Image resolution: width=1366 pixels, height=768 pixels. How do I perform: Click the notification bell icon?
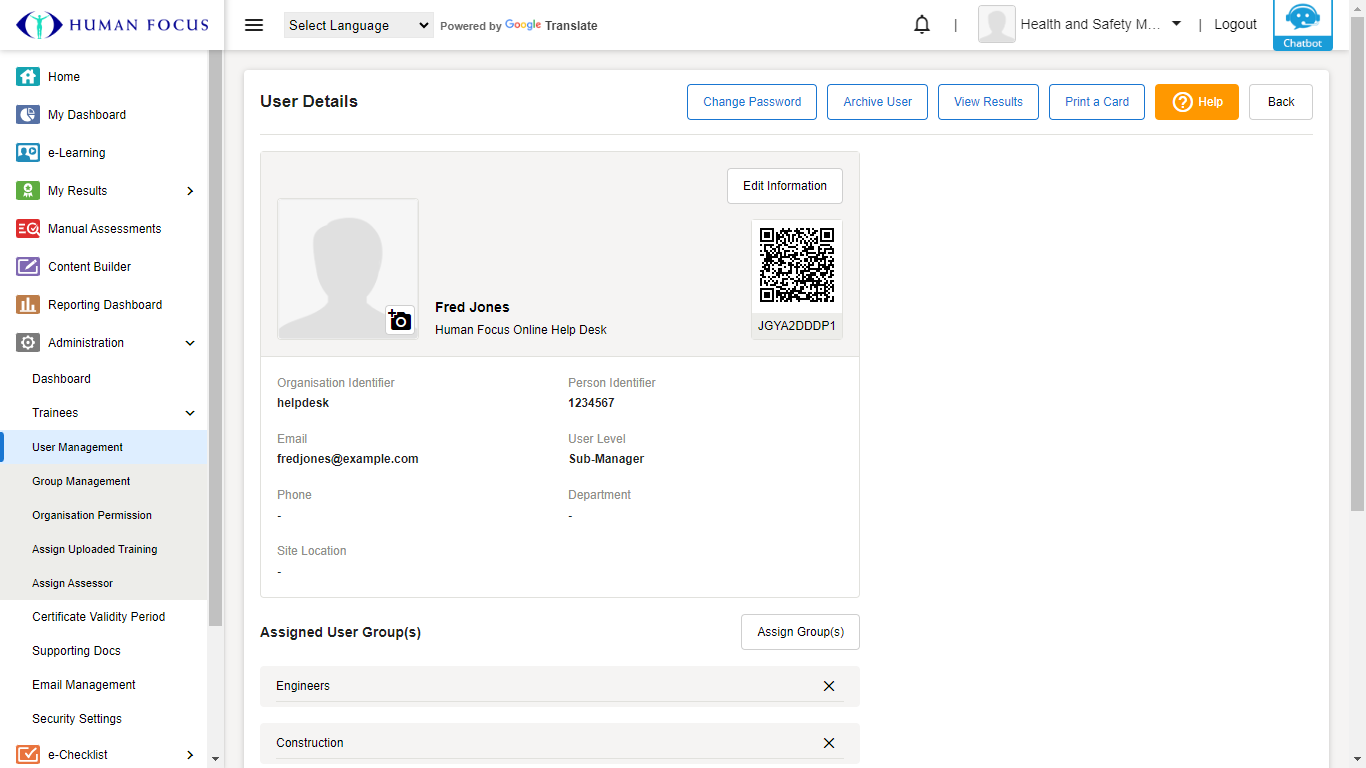pyautogui.click(x=922, y=25)
